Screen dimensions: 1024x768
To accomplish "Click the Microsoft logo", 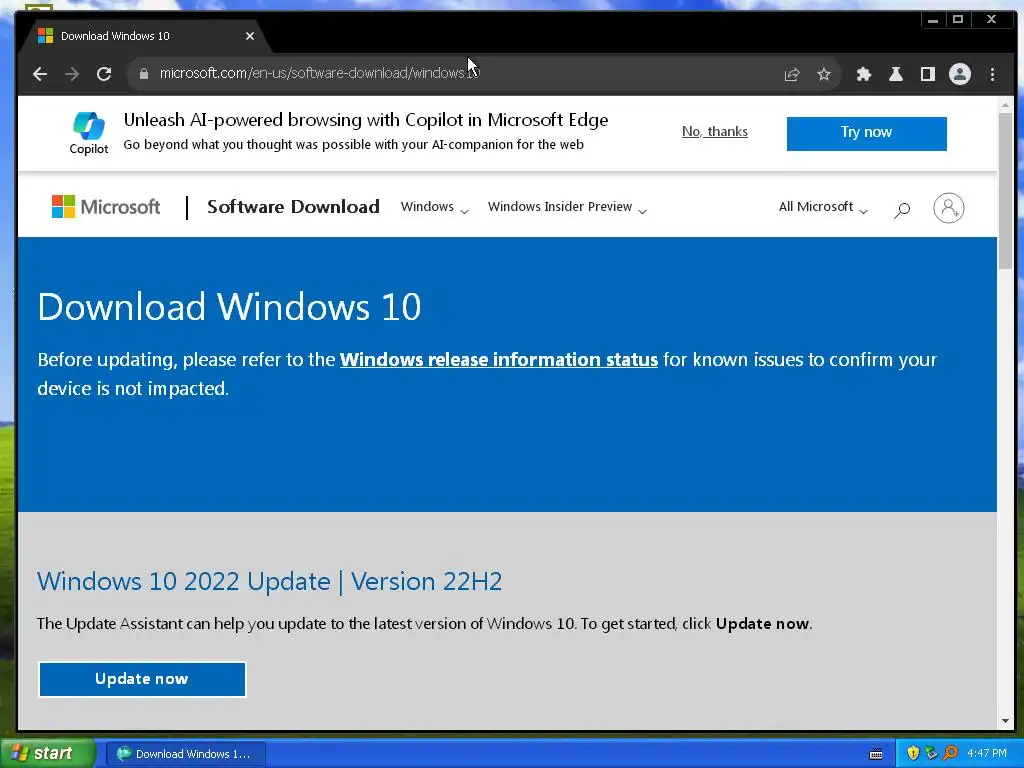I will point(106,207).
